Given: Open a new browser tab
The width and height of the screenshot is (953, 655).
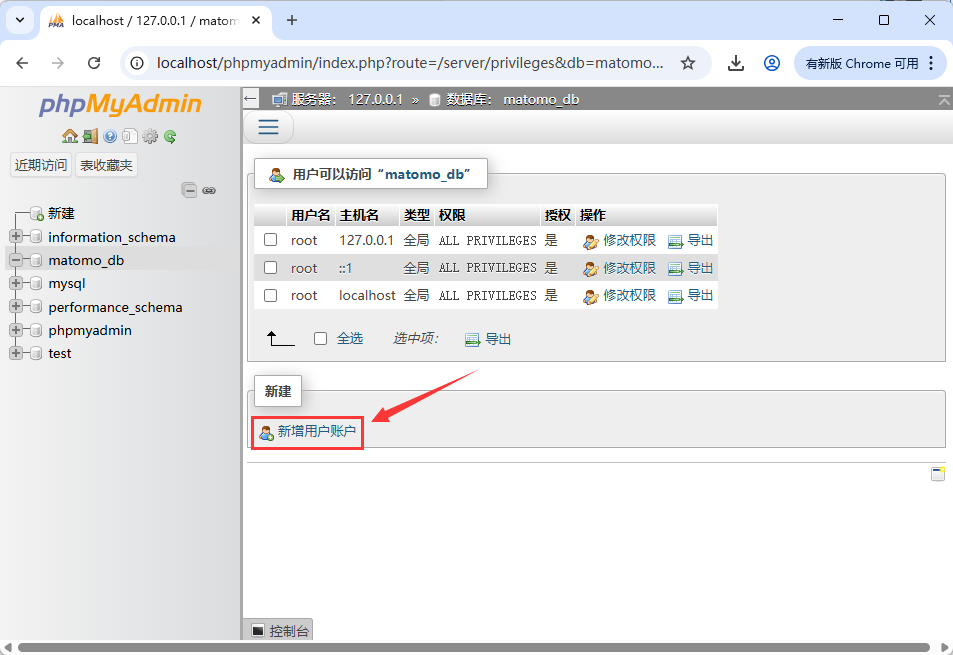Looking at the screenshot, I should [292, 20].
